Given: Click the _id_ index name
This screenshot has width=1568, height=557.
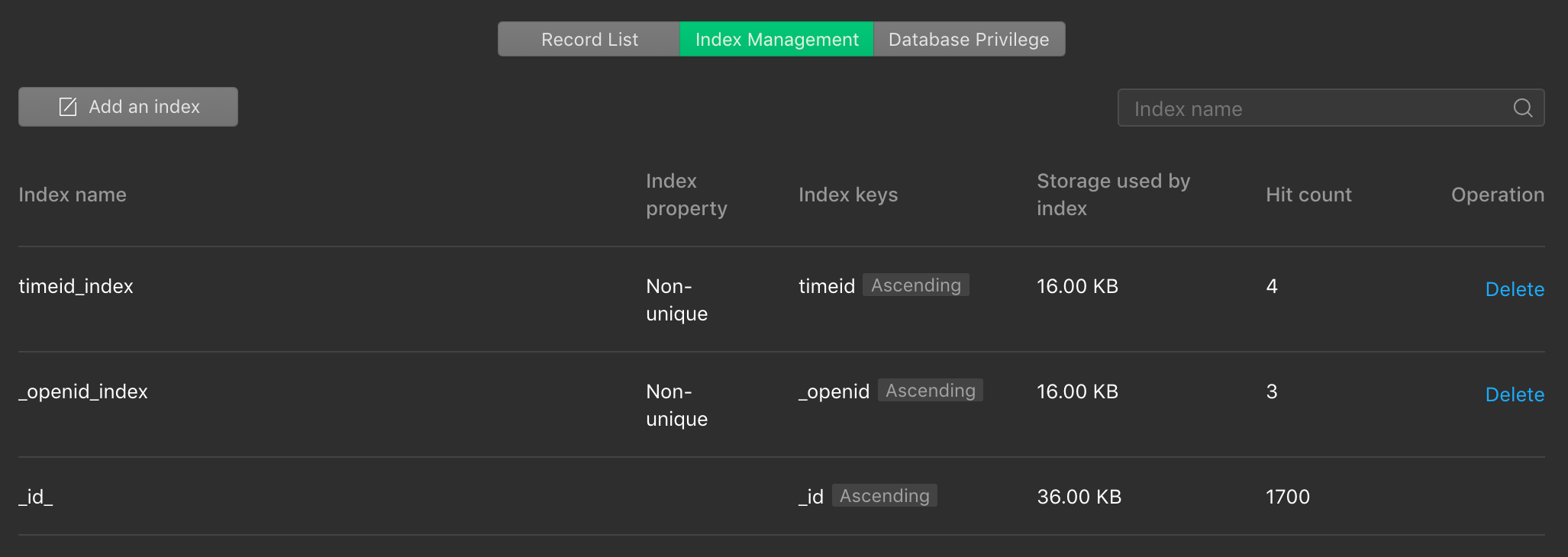Looking at the screenshot, I should (36, 497).
